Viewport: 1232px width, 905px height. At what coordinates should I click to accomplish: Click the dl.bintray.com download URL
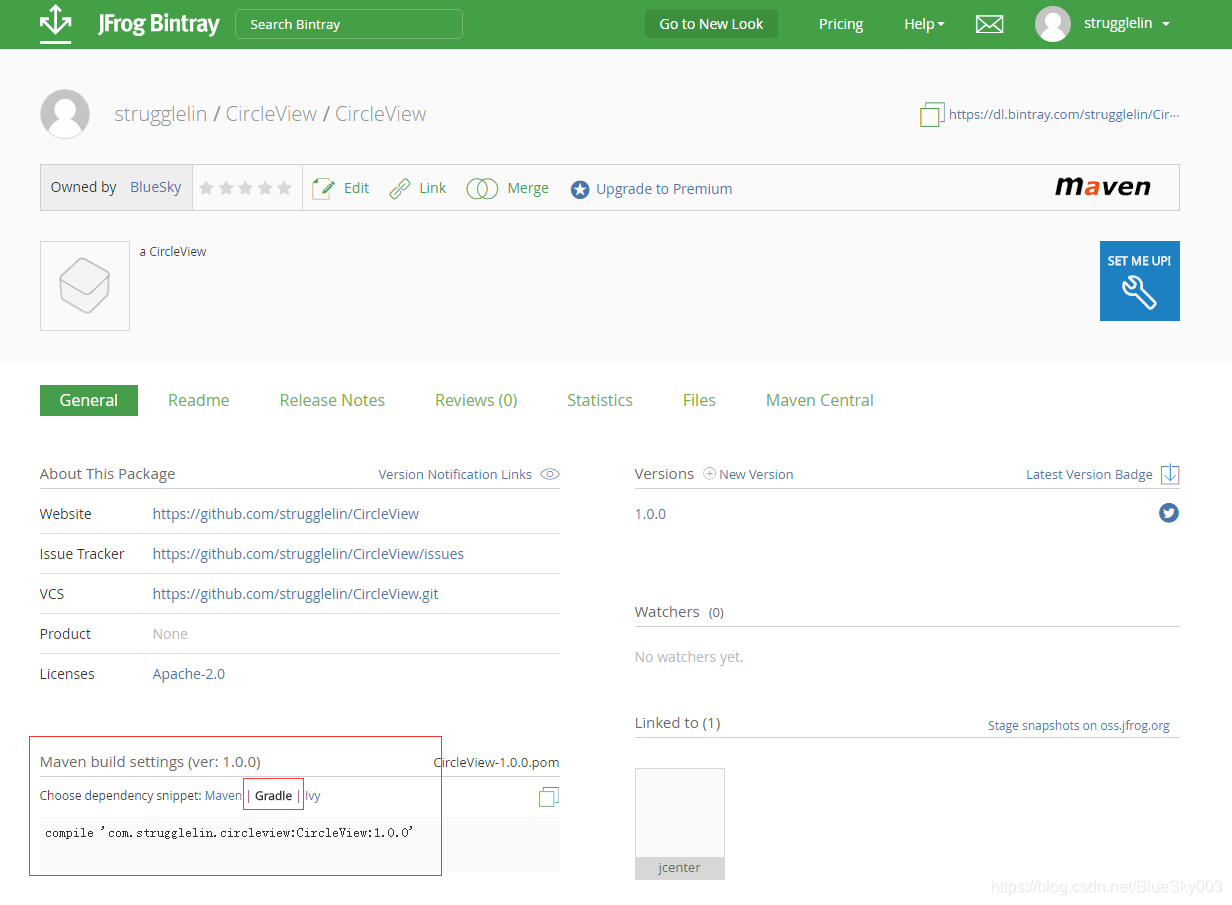click(1064, 114)
